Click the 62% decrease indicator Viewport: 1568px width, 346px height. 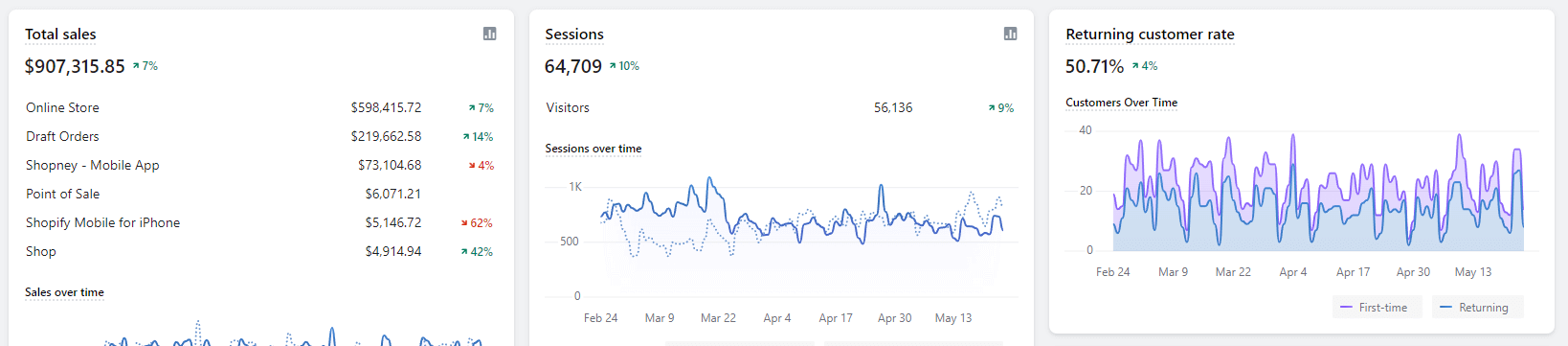point(477,223)
